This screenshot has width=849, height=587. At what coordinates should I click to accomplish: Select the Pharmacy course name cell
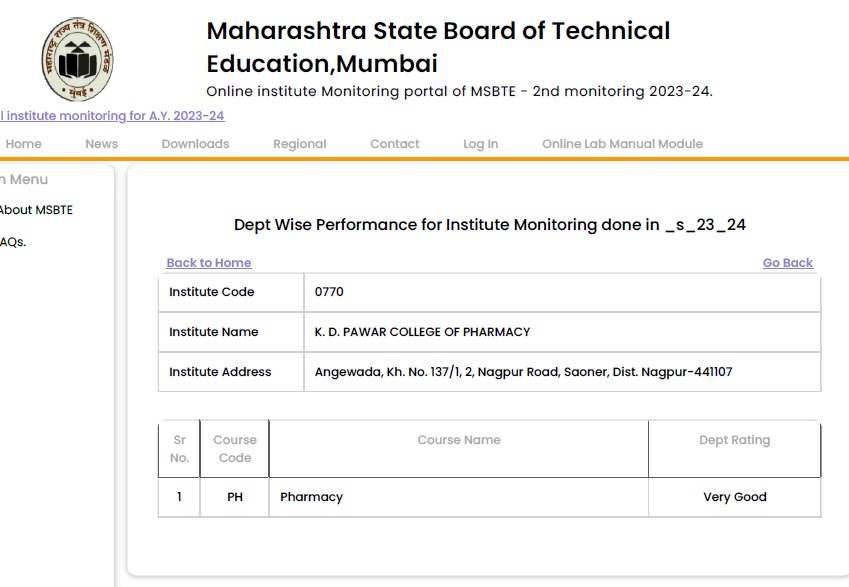[x=312, y=497]
